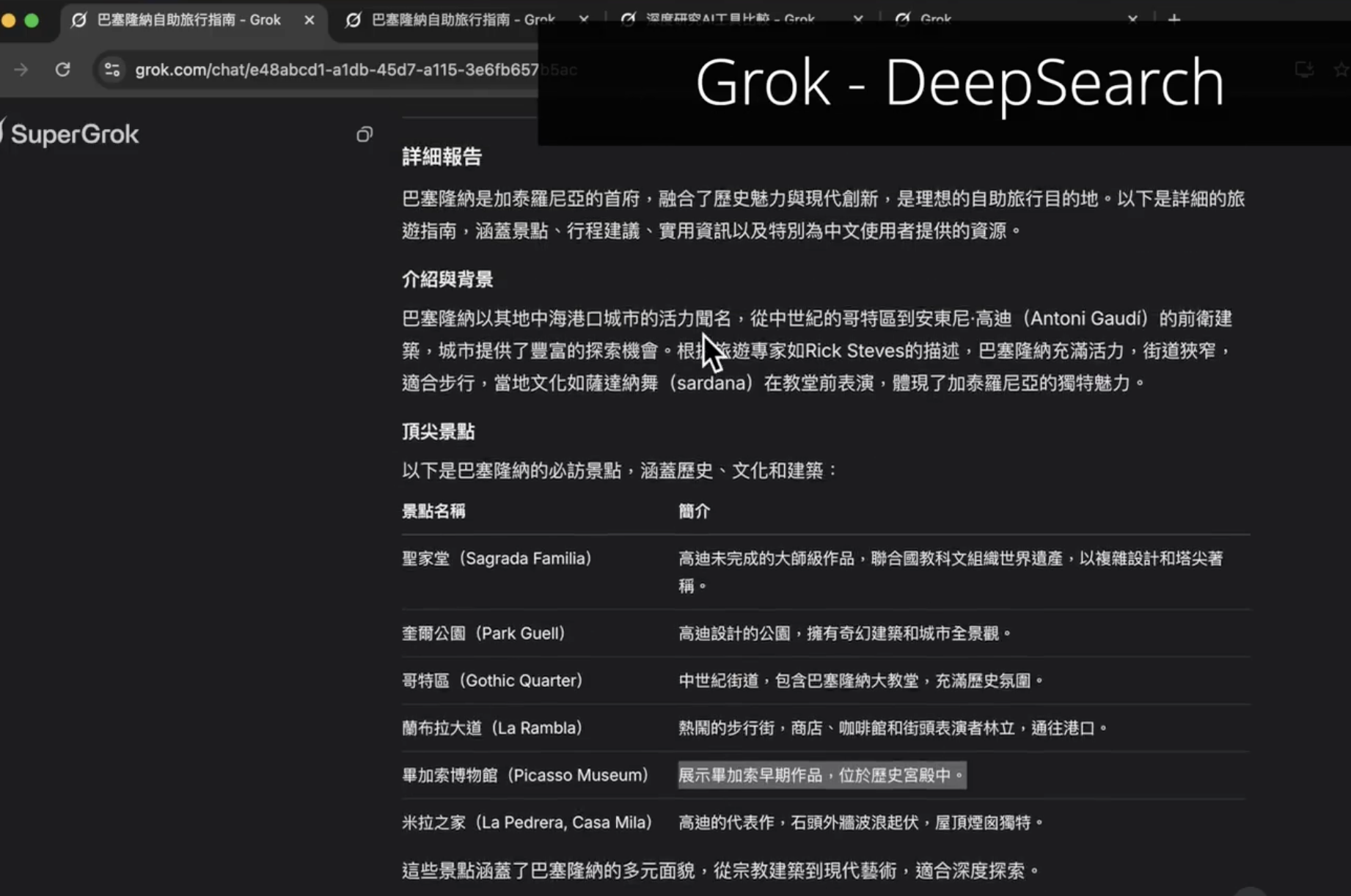This screenshot has width=1351, height=896.
Task: Click the 介紹與背景 heading
Action: click(447, 279)
